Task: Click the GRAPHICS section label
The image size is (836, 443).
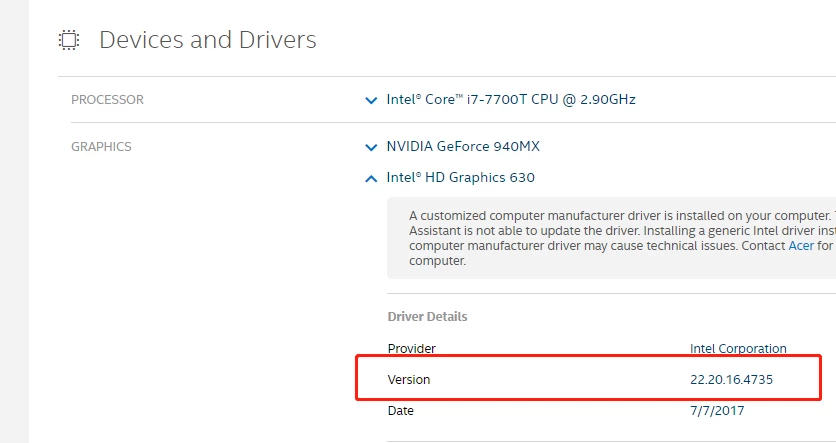Action: (101, 147)
